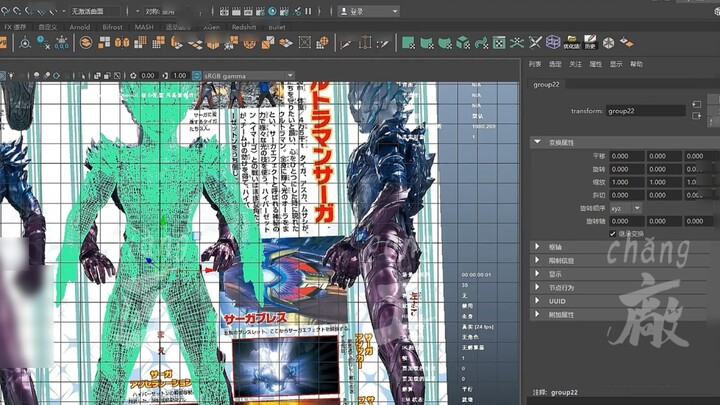720x405 pixels.
Task: Click the 优化 folder shelf icon
Action: [x=572, y=42]
